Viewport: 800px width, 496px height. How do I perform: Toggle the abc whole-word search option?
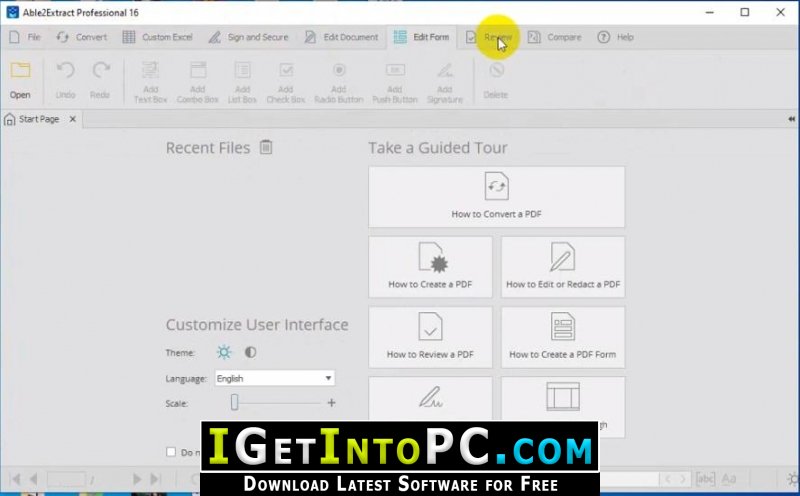pos(705,479)
